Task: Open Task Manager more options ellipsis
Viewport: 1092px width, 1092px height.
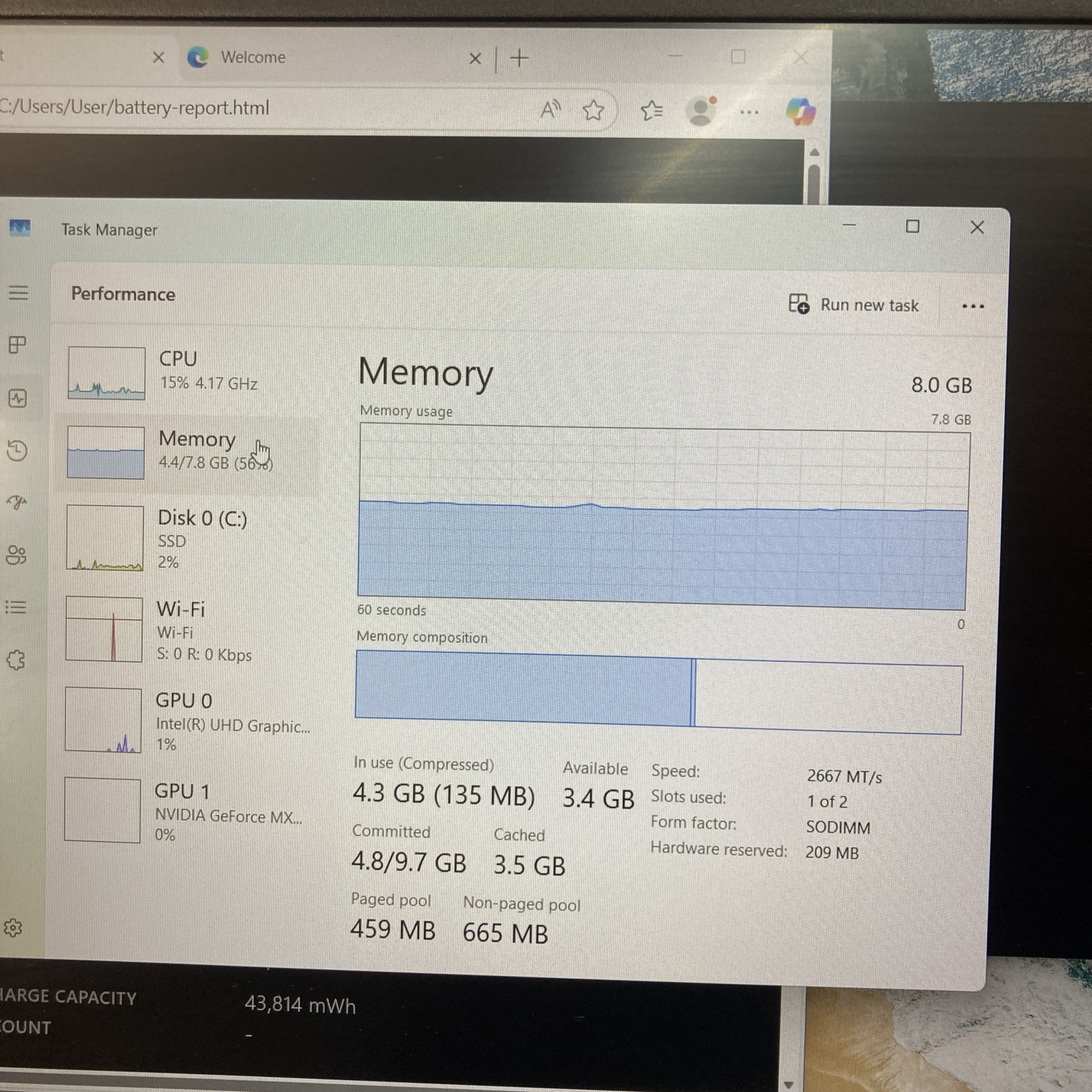Action: (973, 306)
